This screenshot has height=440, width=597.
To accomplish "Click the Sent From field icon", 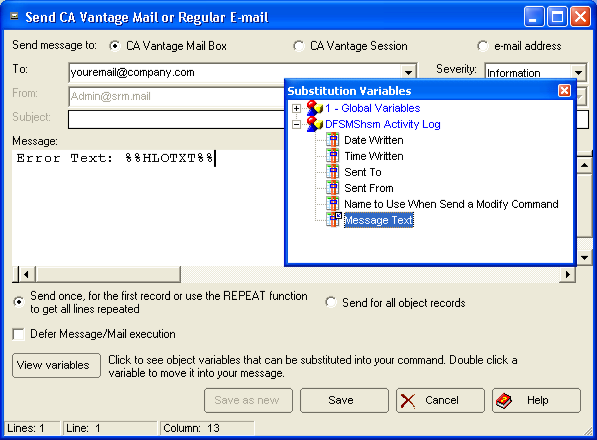I will point(333,188).
